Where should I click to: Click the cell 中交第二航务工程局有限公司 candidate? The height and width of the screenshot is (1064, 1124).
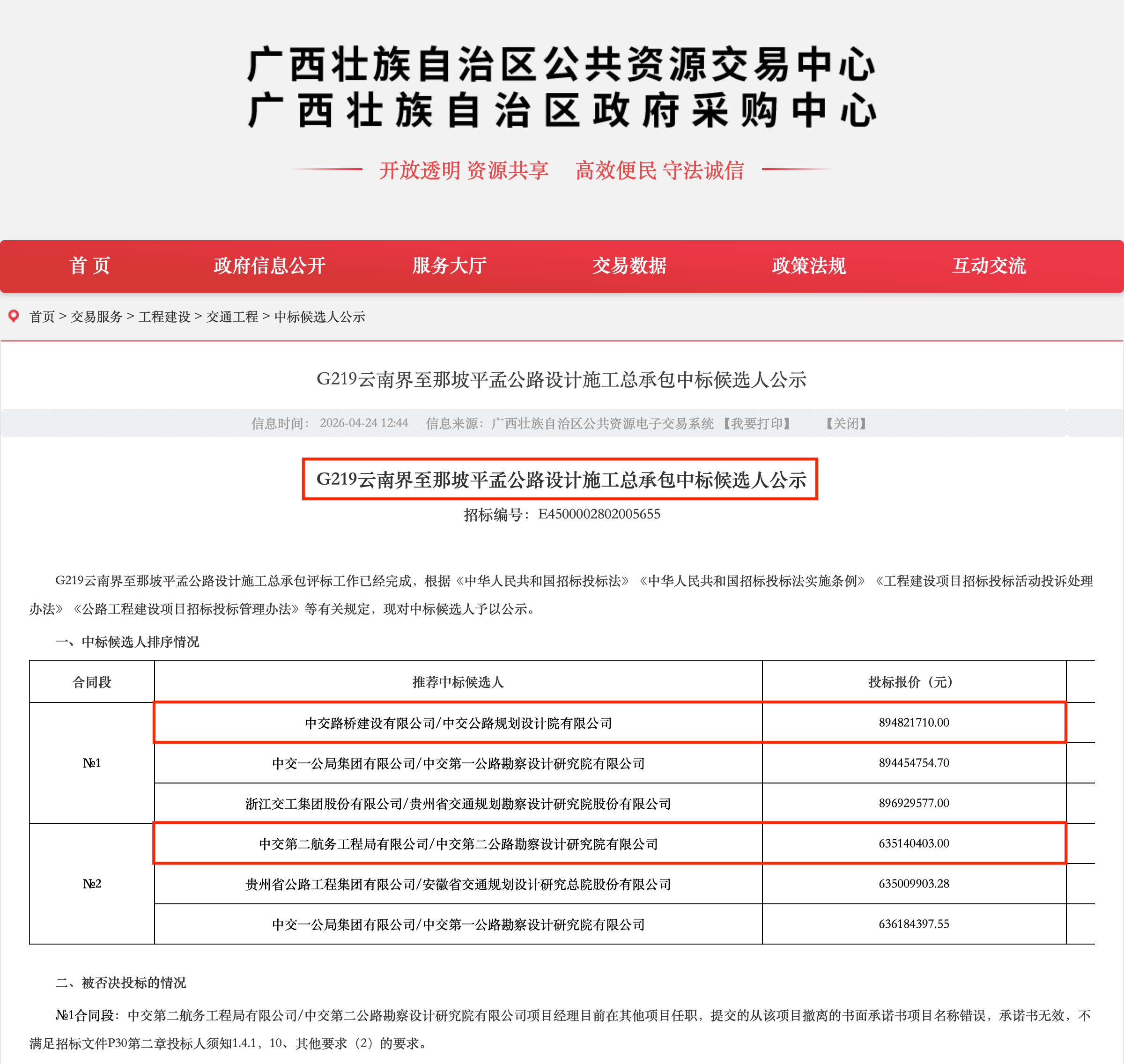coord(458,844)
